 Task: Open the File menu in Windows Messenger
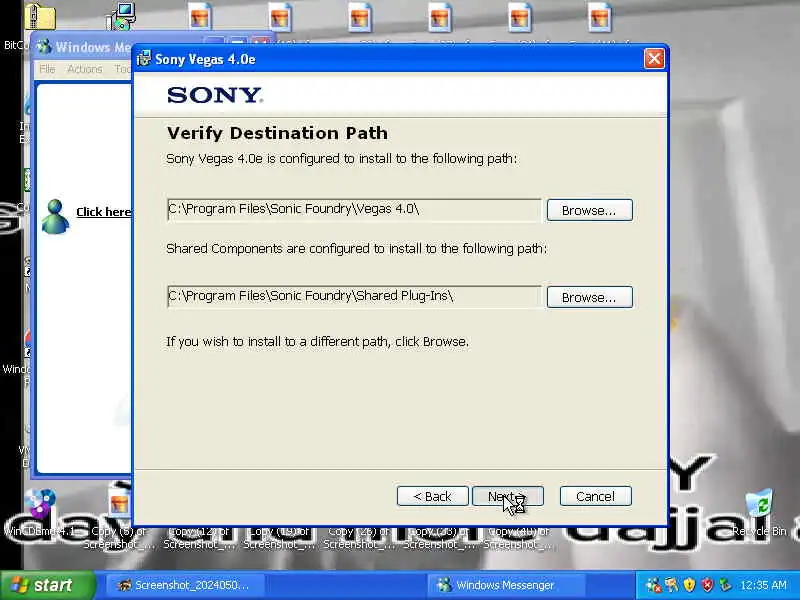pyautogui.click(x=47, y=69)
